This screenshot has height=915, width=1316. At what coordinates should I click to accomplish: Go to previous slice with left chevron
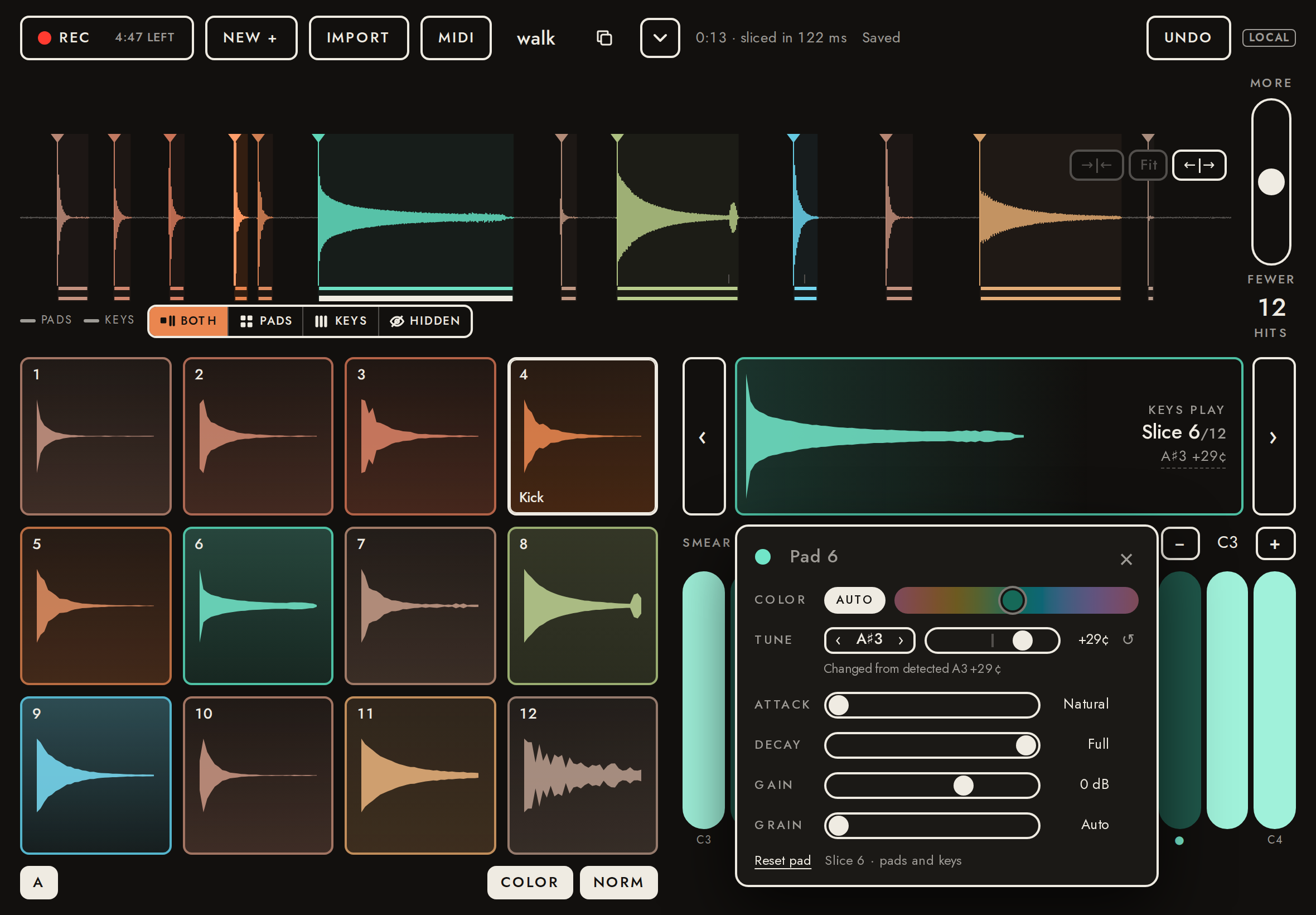[x=704, y=436]
